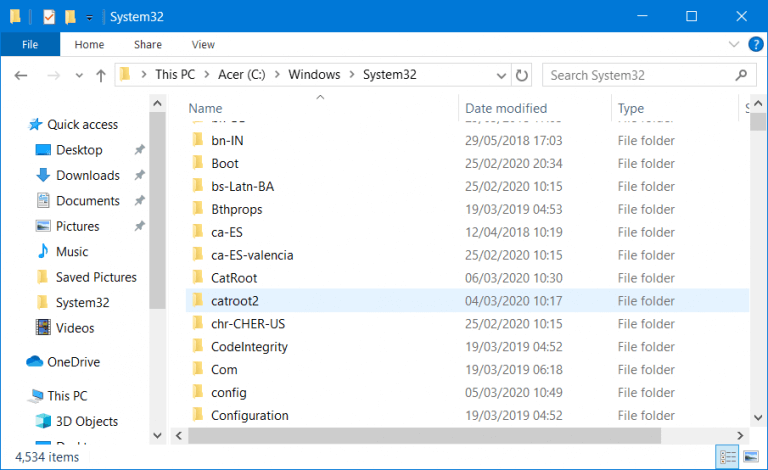
Task: Open Music in the navigation pane
Action: [72, 252]
